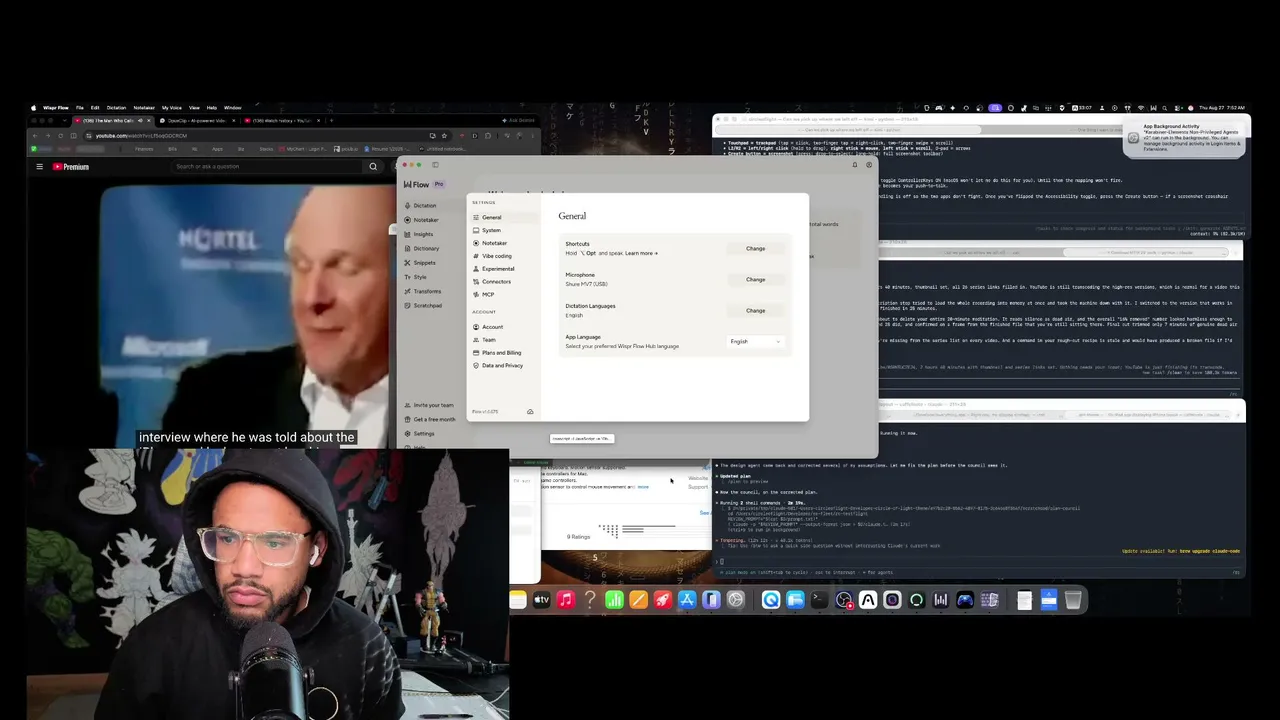Screen dimensions: 1280x720
Task: Open the MyChart bookmark in the bookmarks bar
Action: coord(301,149)
